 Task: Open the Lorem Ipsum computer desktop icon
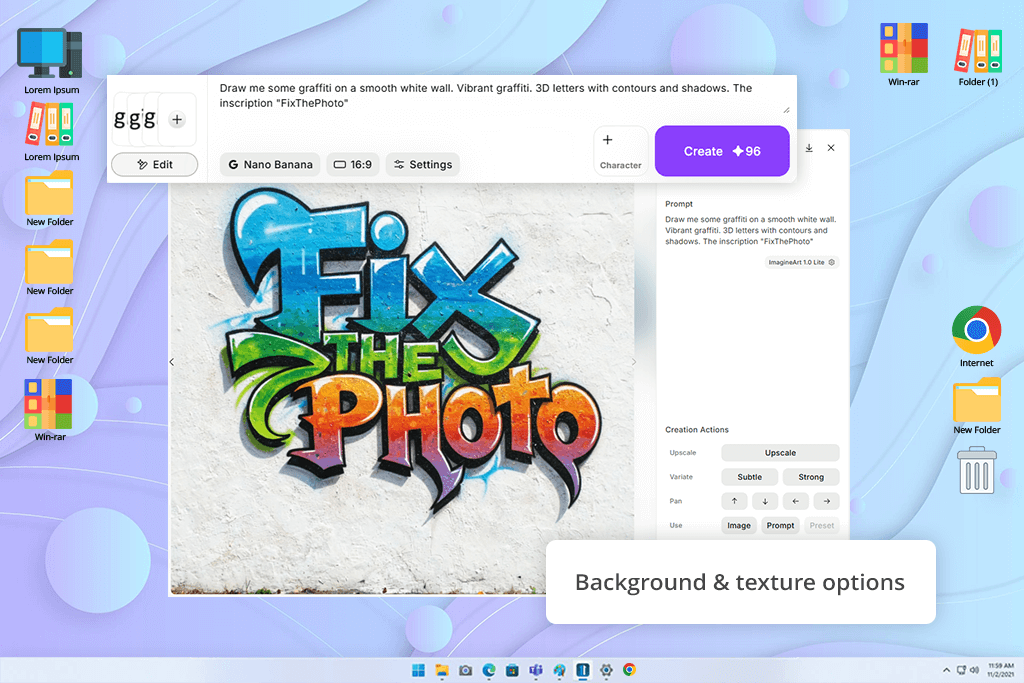50,61
